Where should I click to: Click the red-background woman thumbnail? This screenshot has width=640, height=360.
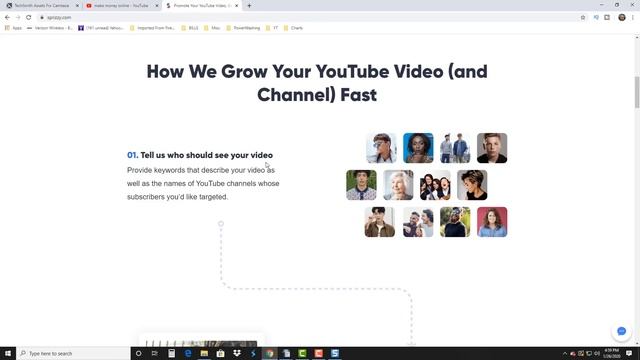[x=492, y=222]
